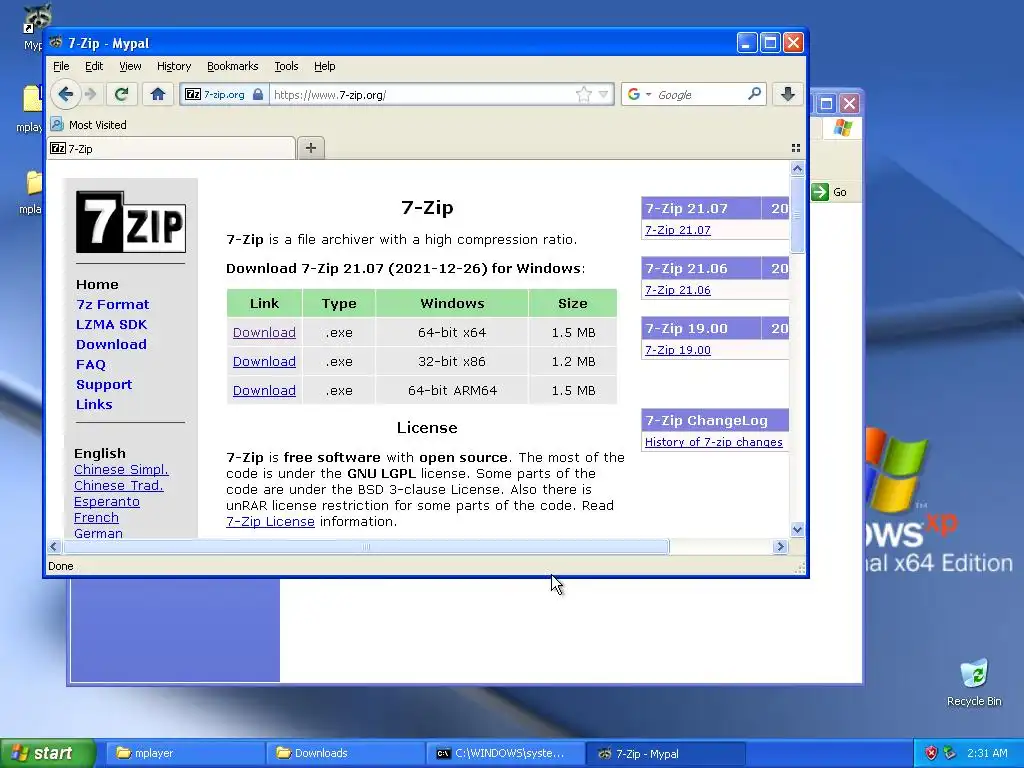Switch to mplayer taskbar window
Image resolution: width=1024 pixels, height=768 pixels.
click(184, 754)
